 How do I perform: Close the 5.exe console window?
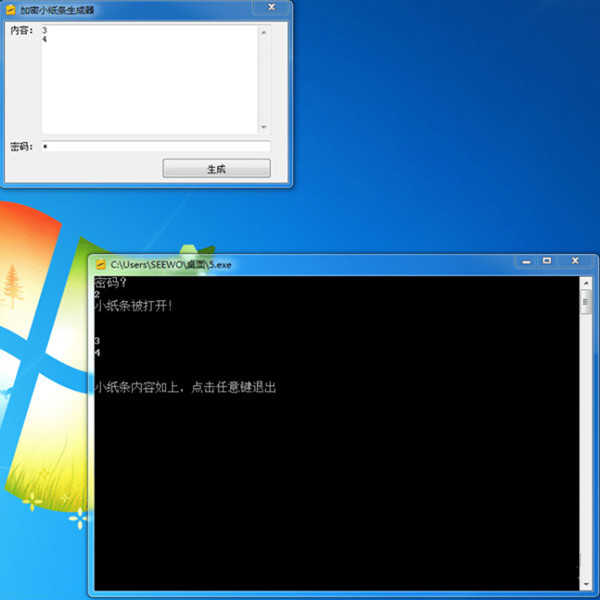click(575, 261)
